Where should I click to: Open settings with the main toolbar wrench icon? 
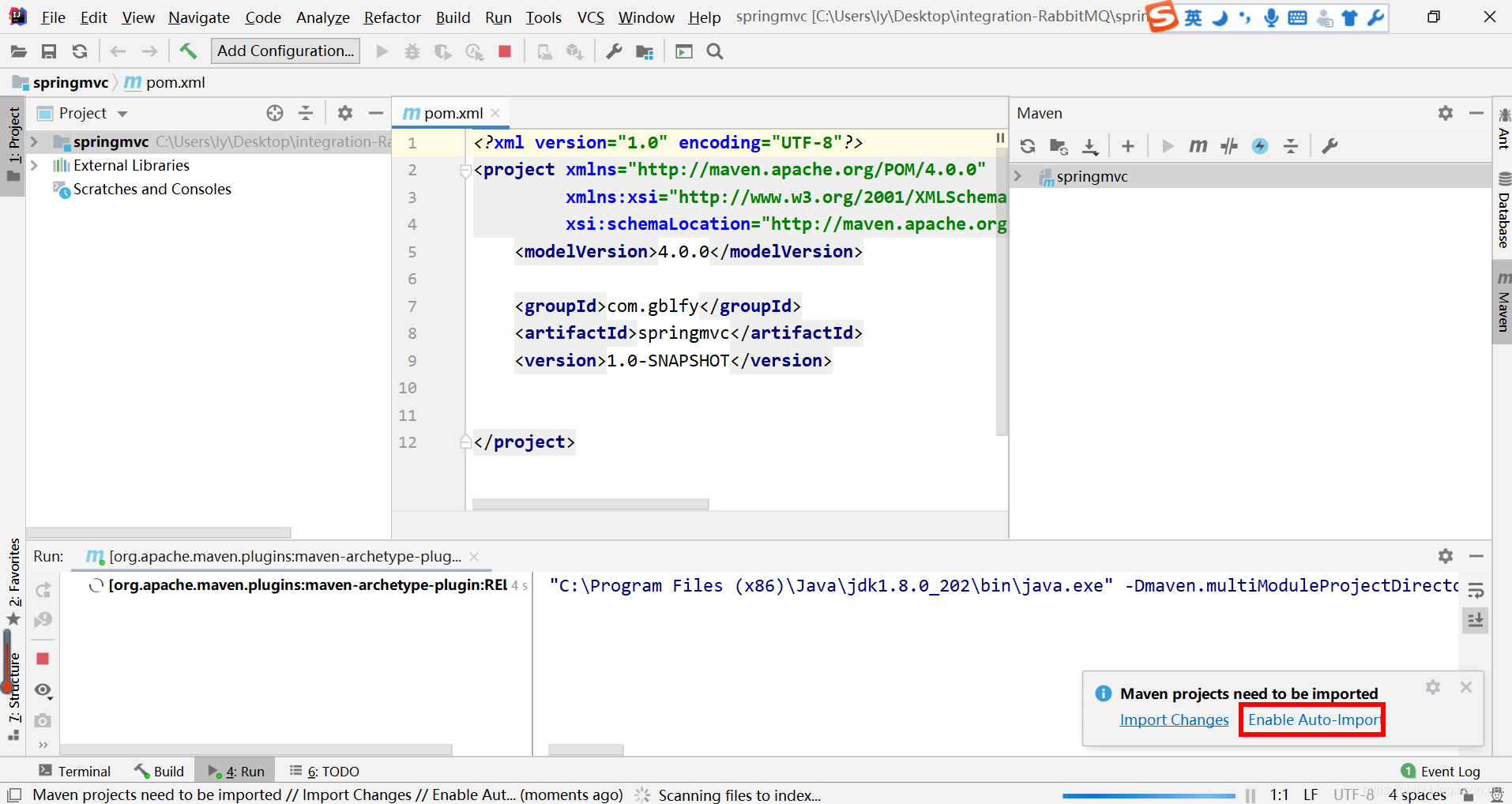[614, 51]
